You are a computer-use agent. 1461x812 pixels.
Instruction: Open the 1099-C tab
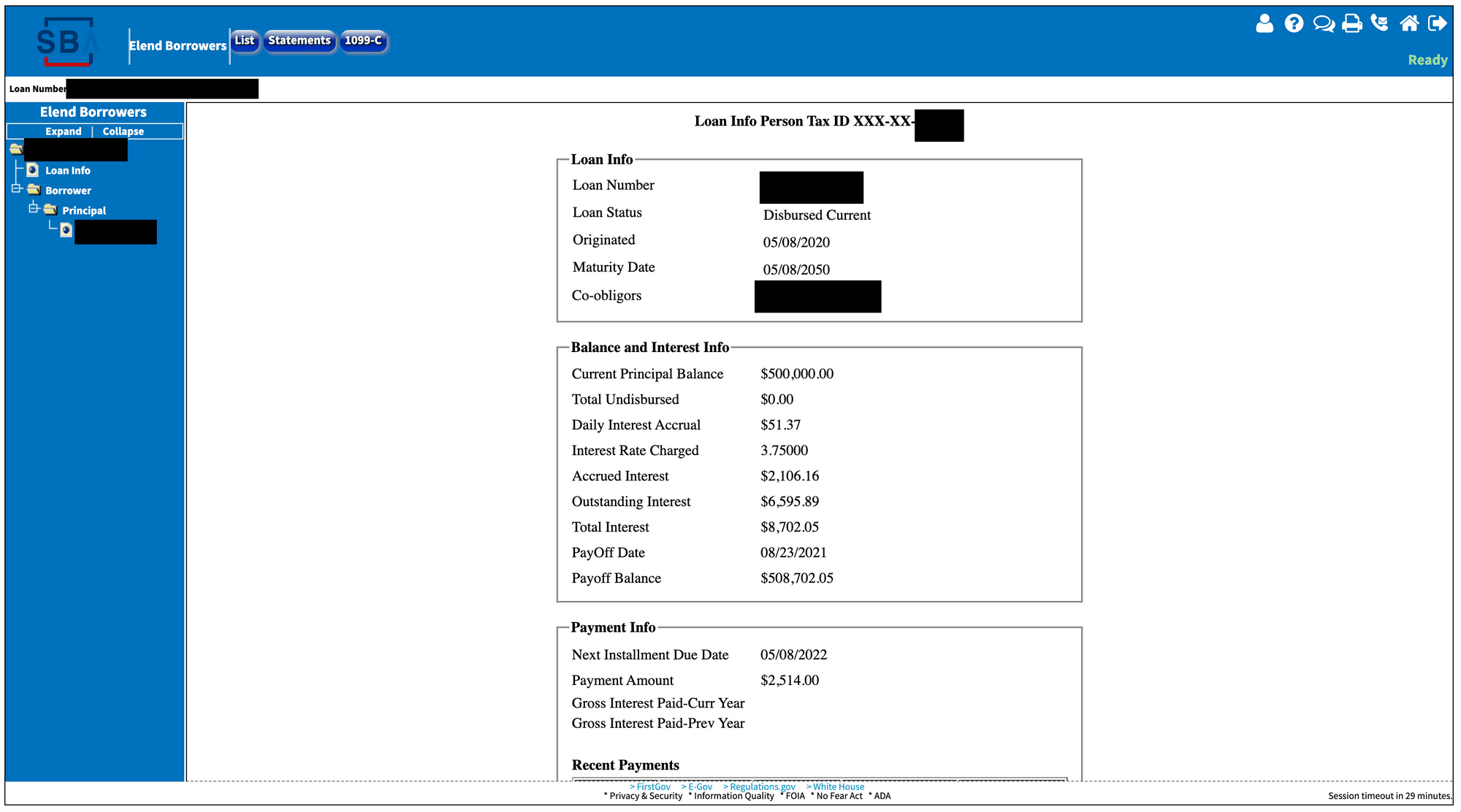point(363,41)
